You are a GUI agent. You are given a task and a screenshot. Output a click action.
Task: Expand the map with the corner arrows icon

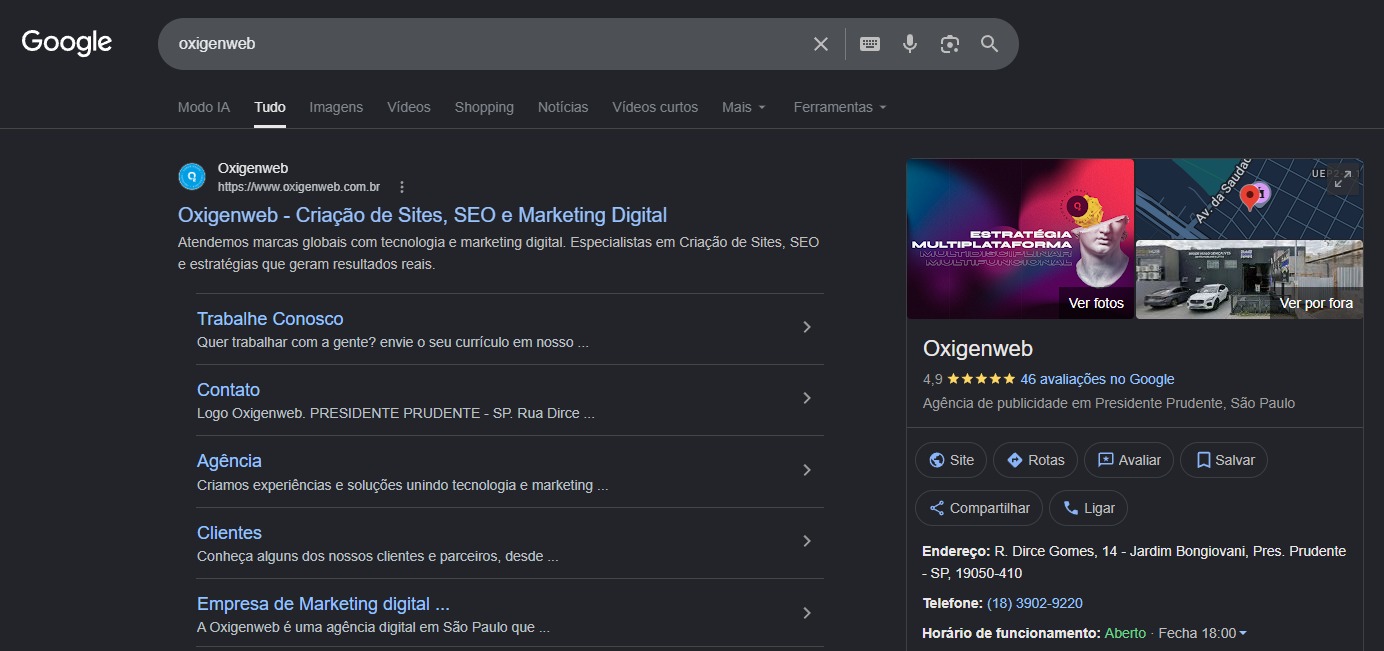(x=1345, y=177)
